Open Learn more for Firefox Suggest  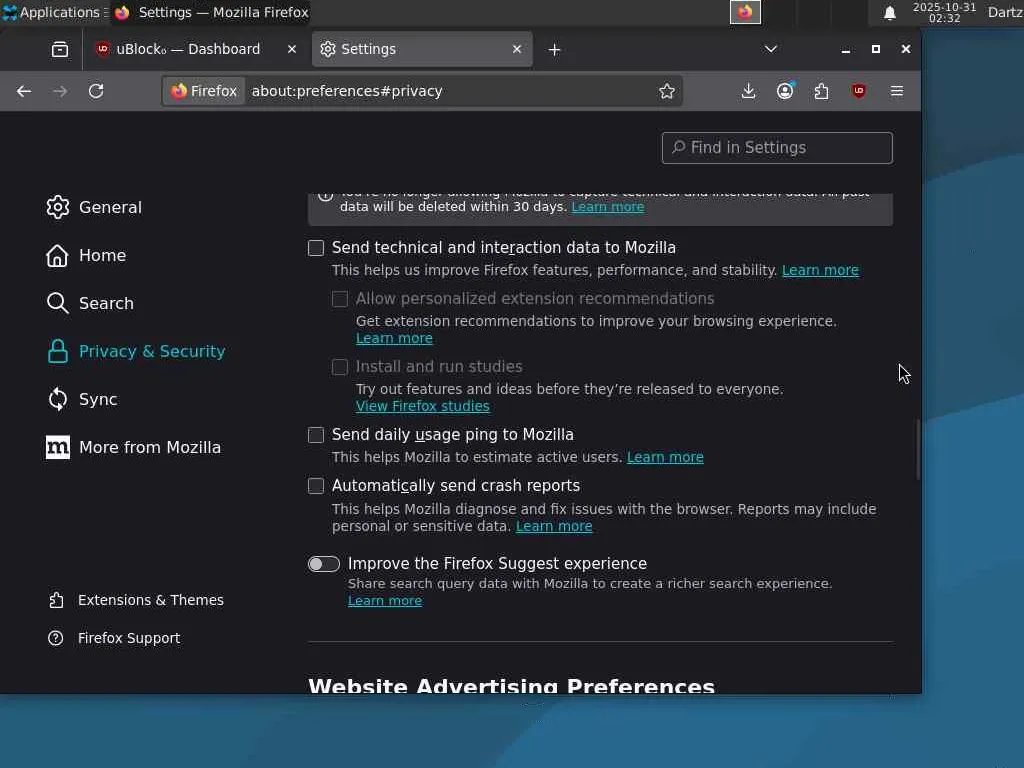pos(385,601)
